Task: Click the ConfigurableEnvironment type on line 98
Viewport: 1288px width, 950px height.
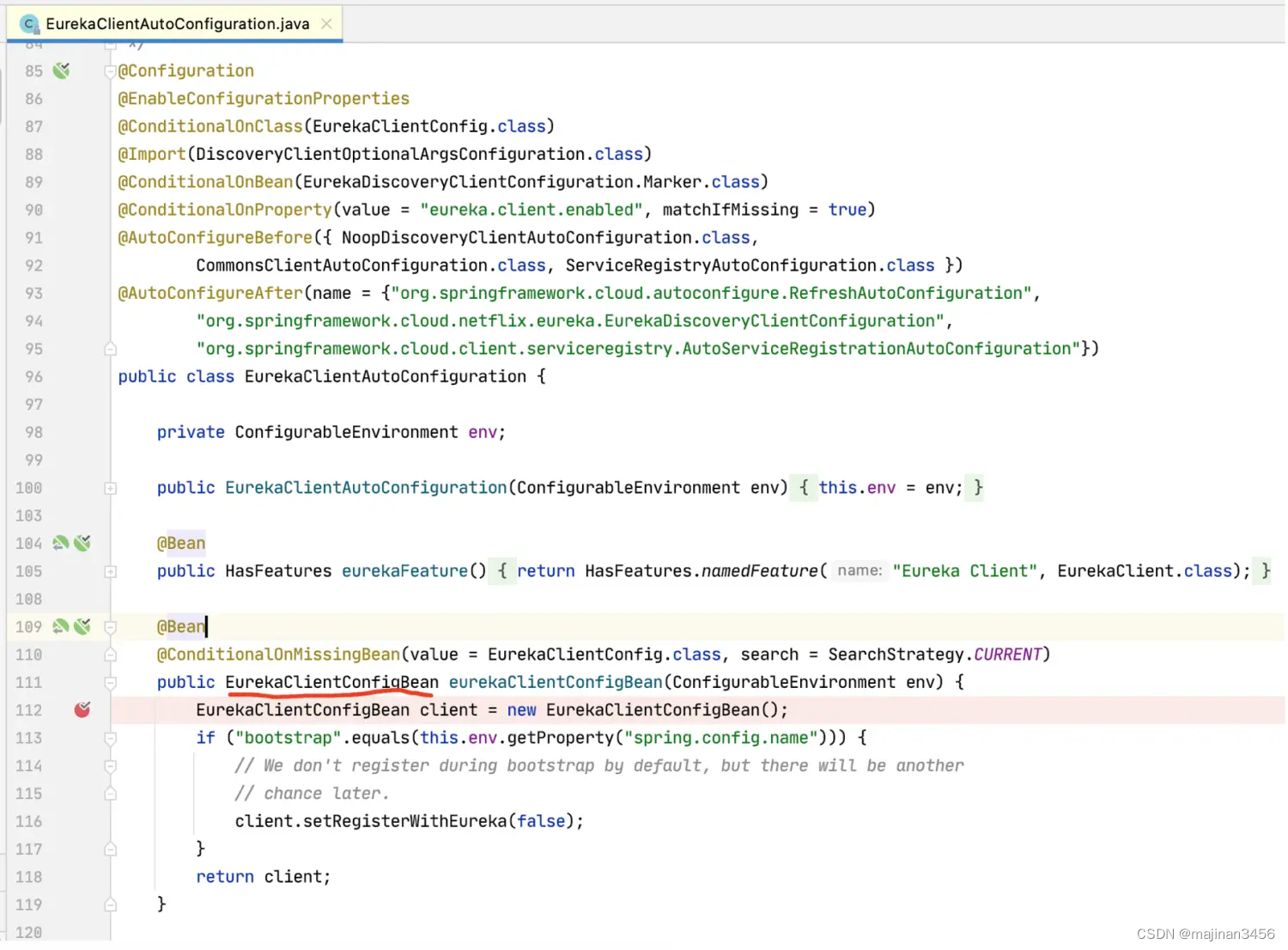Action: coord(346,432)
